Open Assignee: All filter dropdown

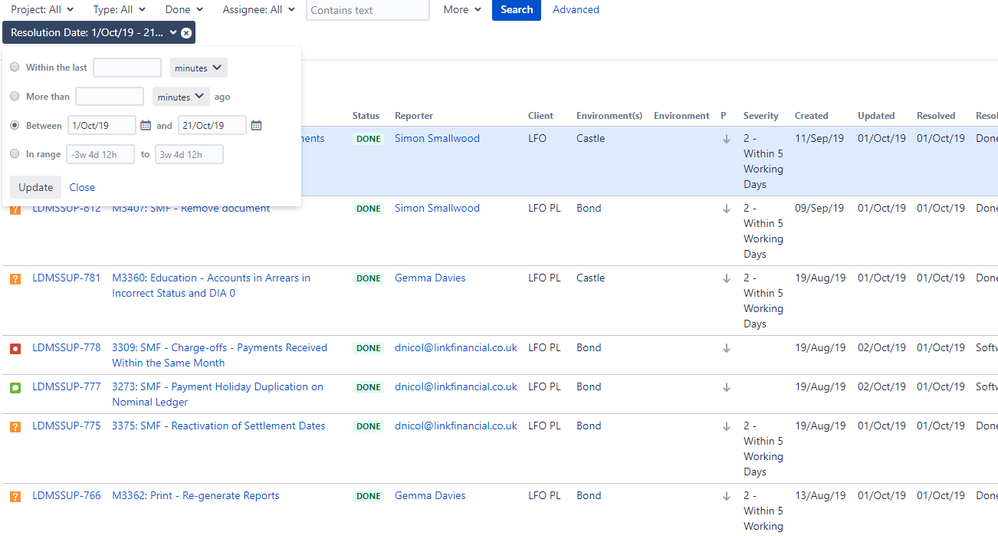258,10
